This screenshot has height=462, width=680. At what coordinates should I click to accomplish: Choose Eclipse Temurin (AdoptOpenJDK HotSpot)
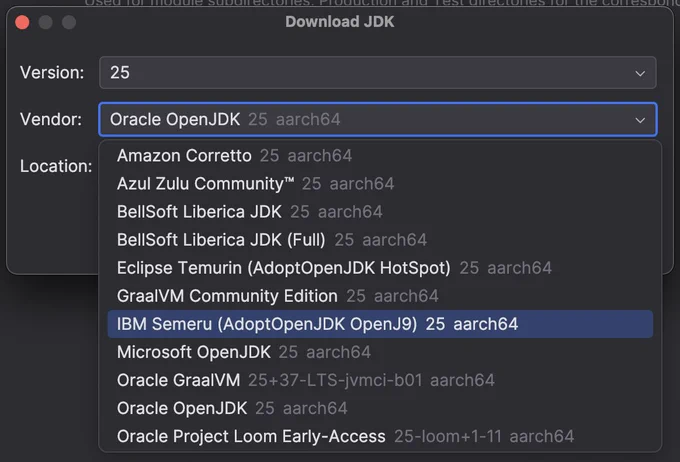[380, 268]
